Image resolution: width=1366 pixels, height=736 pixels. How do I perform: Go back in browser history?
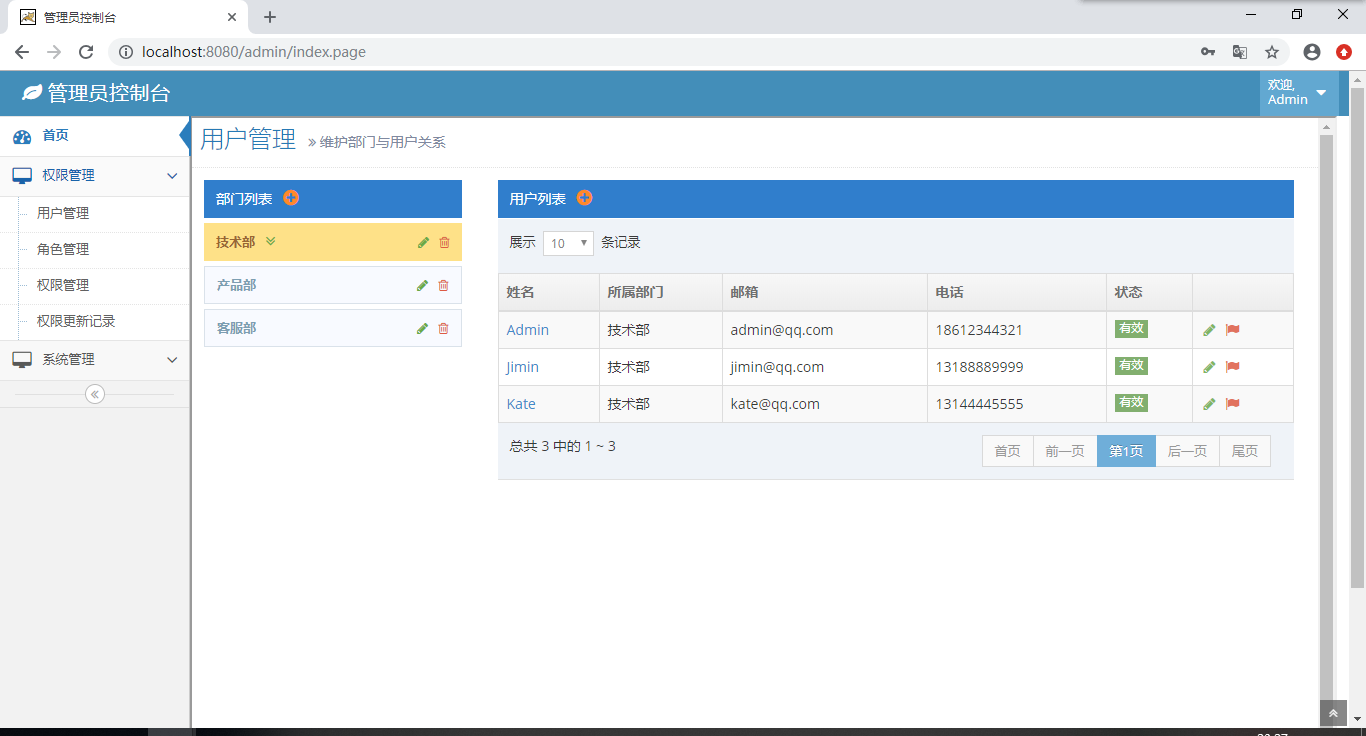pyautogui.click(x=22, y=52)
